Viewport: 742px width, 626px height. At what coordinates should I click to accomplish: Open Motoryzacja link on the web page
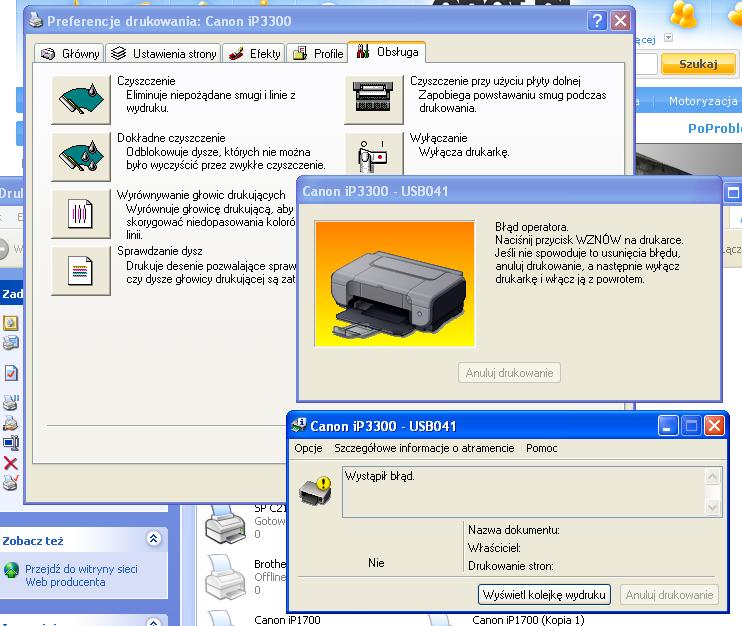point(703,101)
